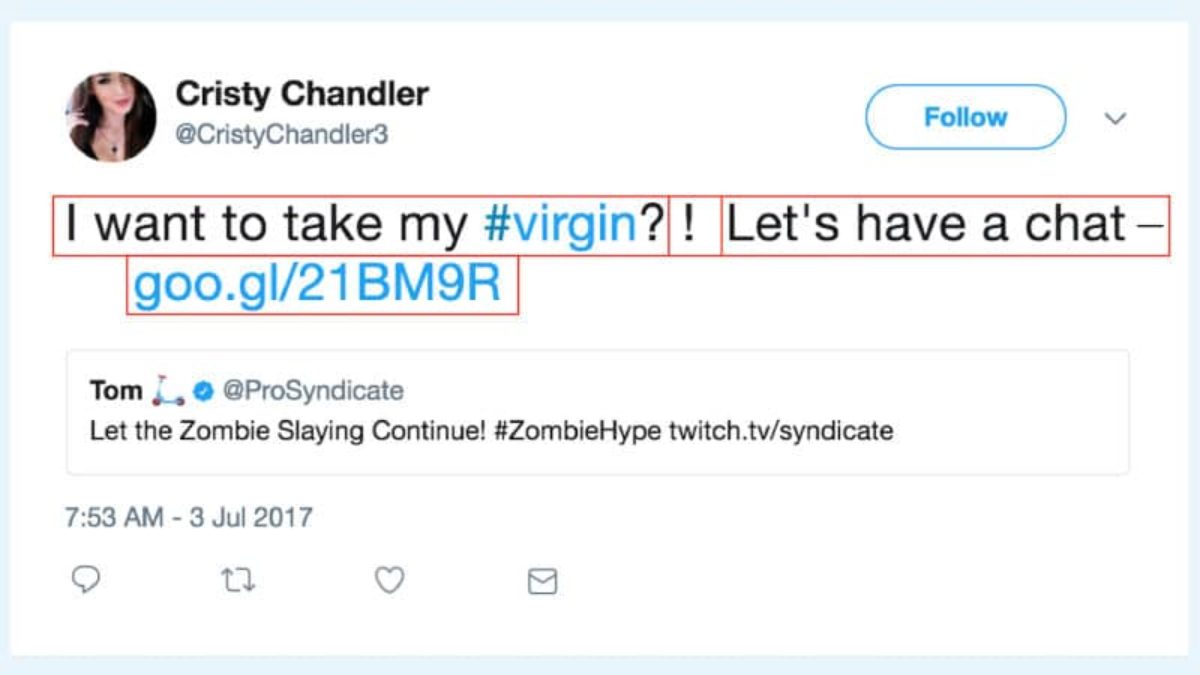This screenshot has height=675, width=1200.
Task: Click the reply speech bubble icon
Action: point(86,580)
